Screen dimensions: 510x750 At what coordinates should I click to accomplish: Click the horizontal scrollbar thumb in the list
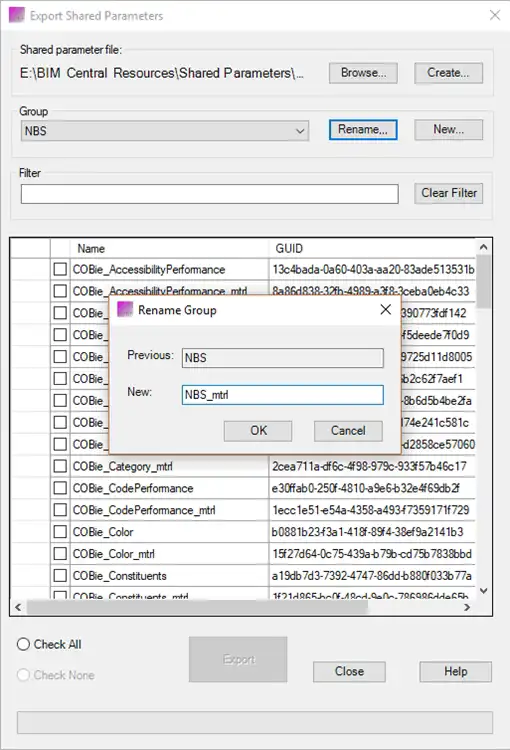(197, 607)
